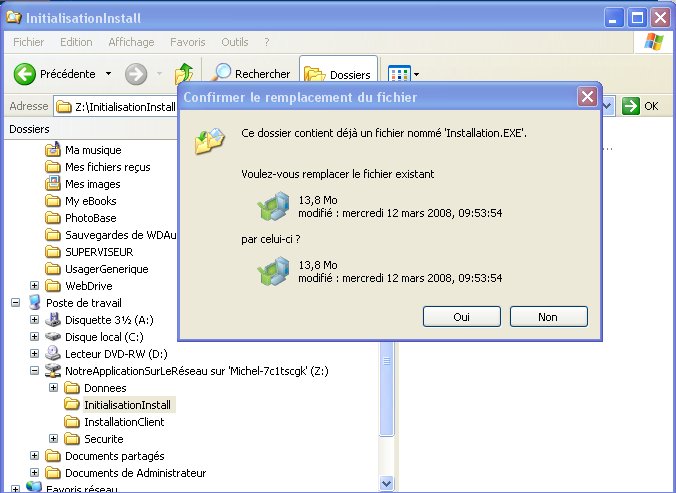Click the Mes images folder icon
The image size is (676, 493).
(53, 184)
